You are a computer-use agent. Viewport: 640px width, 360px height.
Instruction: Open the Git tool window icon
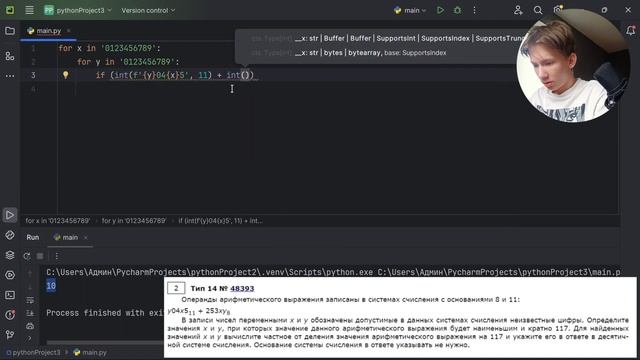coord(10,335)
